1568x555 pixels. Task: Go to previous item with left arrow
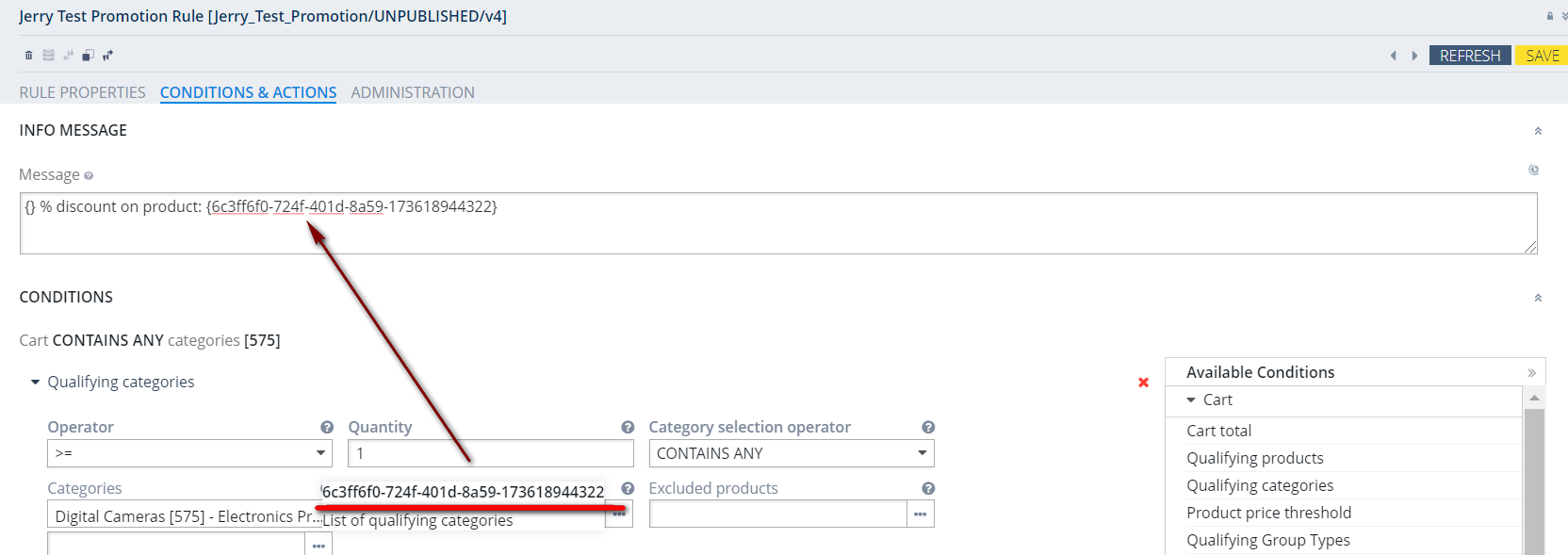[1393, 56]
